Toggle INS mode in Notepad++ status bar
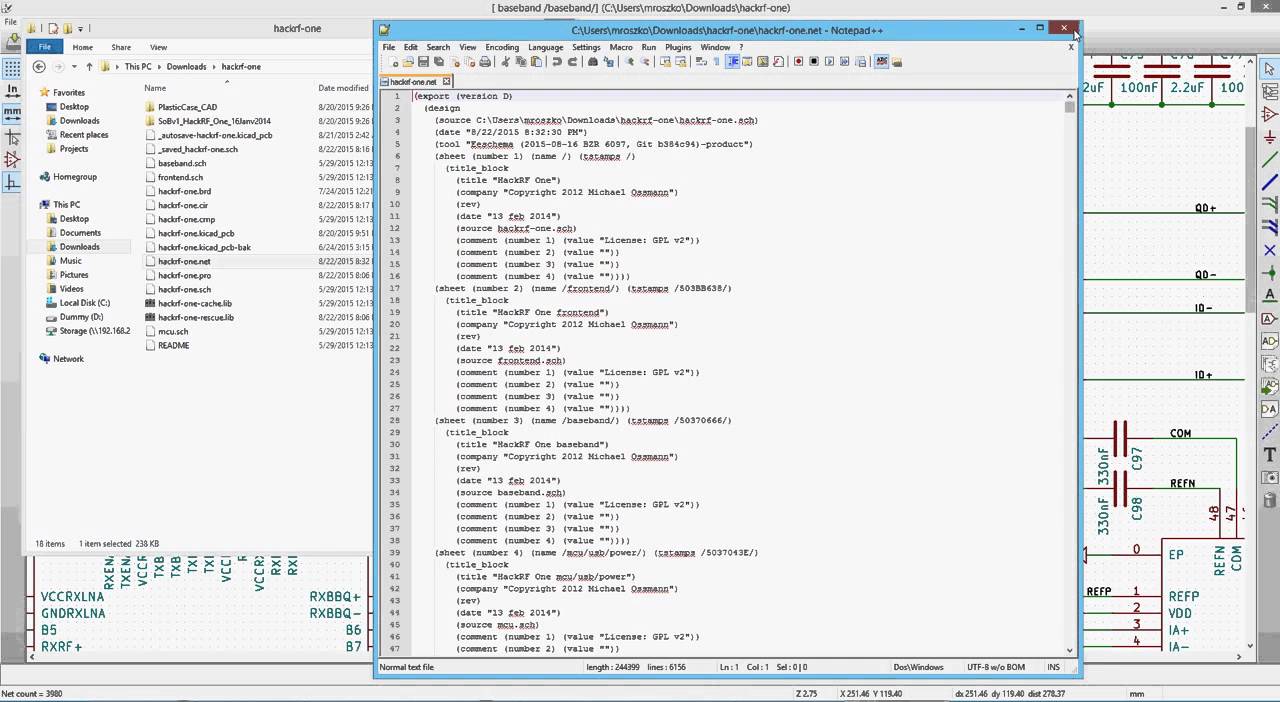The width and height of the screenshot is (1280, 702). (1053, 667)
